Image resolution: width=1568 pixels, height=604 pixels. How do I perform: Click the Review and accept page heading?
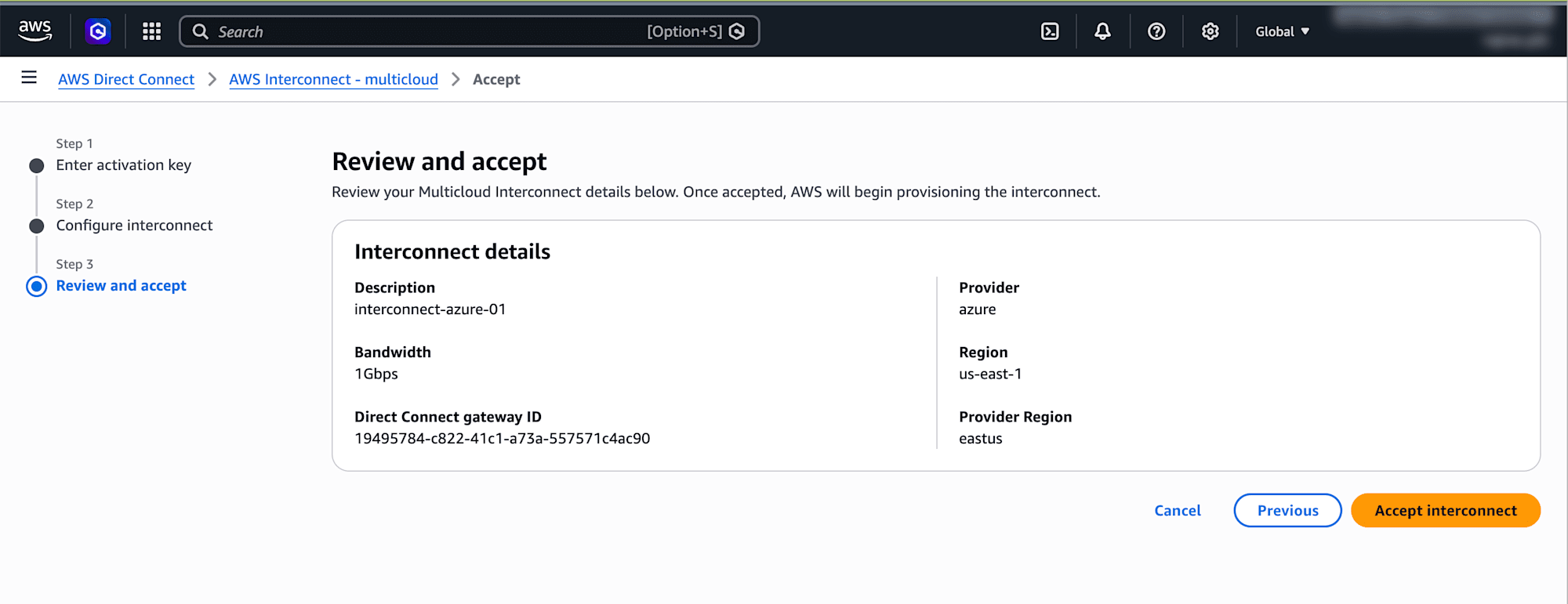pos(439,161)
